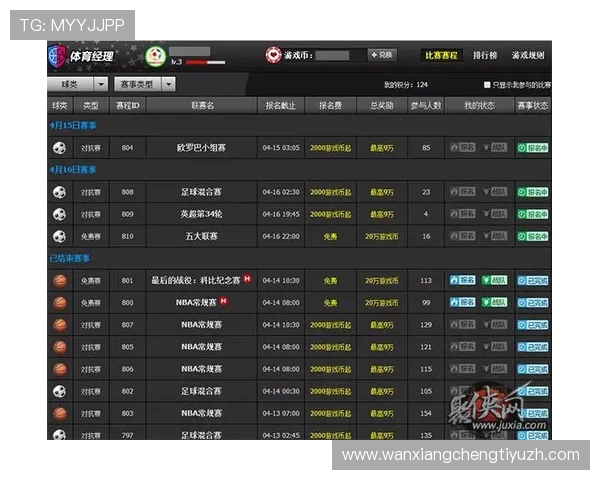Open 最后的战役：科比纪念赛 league
The image size is (600, 480).
coord(196,281)
